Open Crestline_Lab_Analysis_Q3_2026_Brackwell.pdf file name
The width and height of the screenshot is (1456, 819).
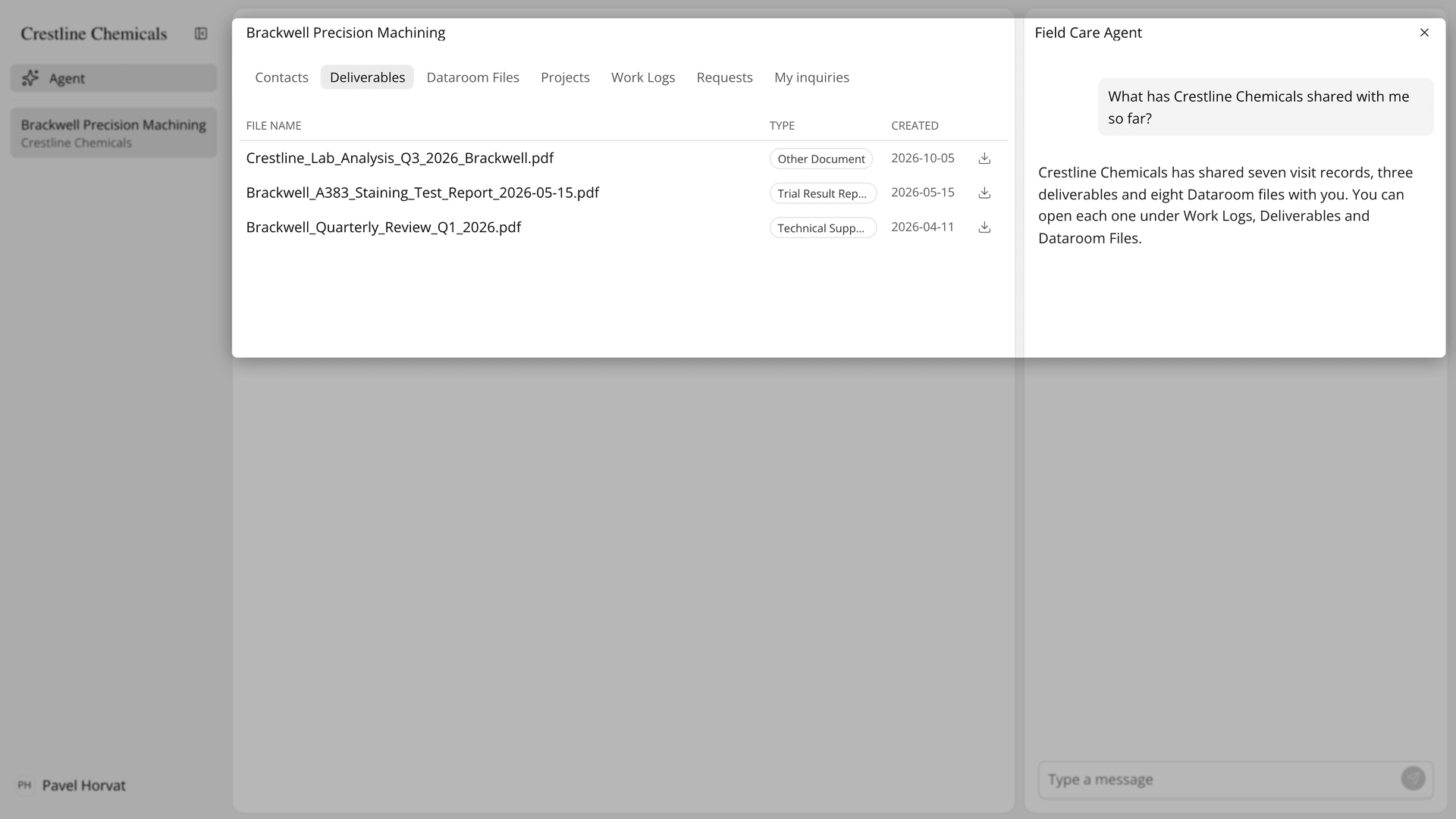point(400,158)
